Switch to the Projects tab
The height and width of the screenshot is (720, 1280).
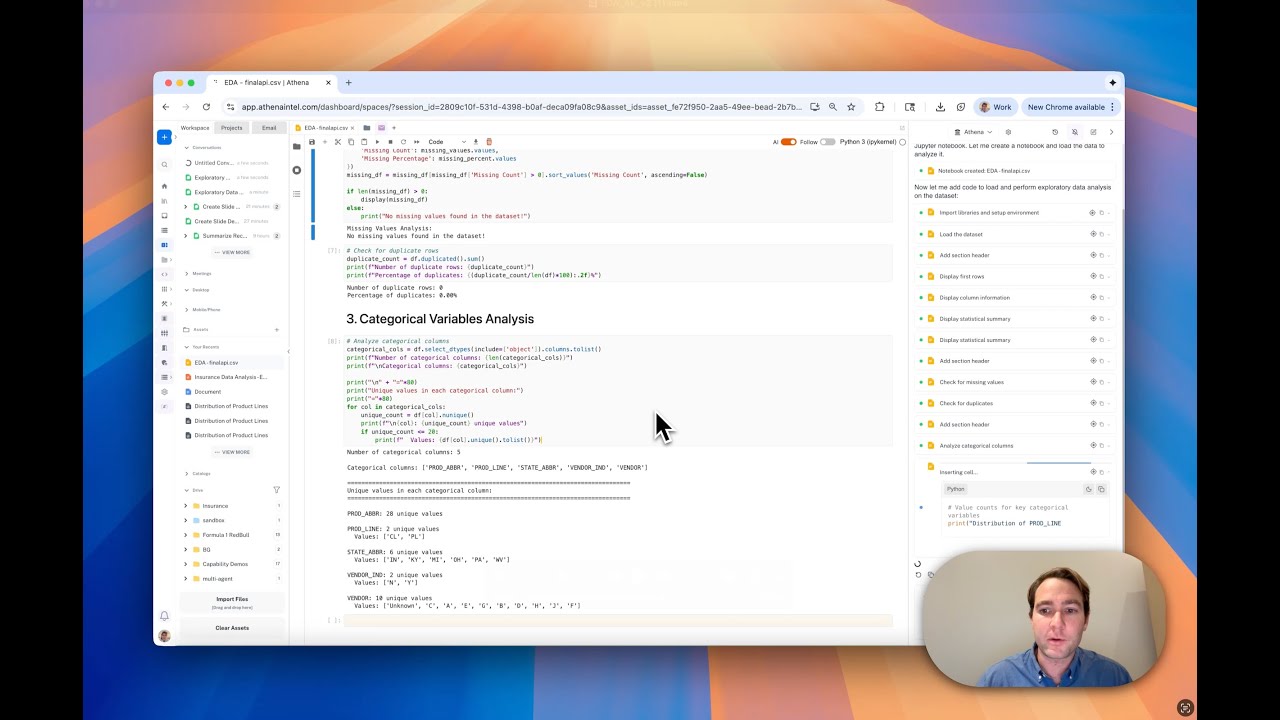point(232,128)
